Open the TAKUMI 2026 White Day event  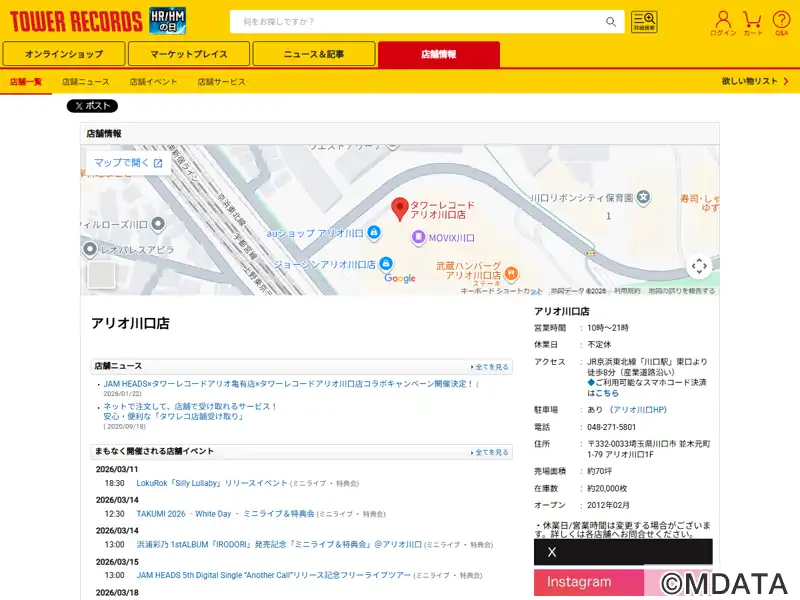(225, 514)
